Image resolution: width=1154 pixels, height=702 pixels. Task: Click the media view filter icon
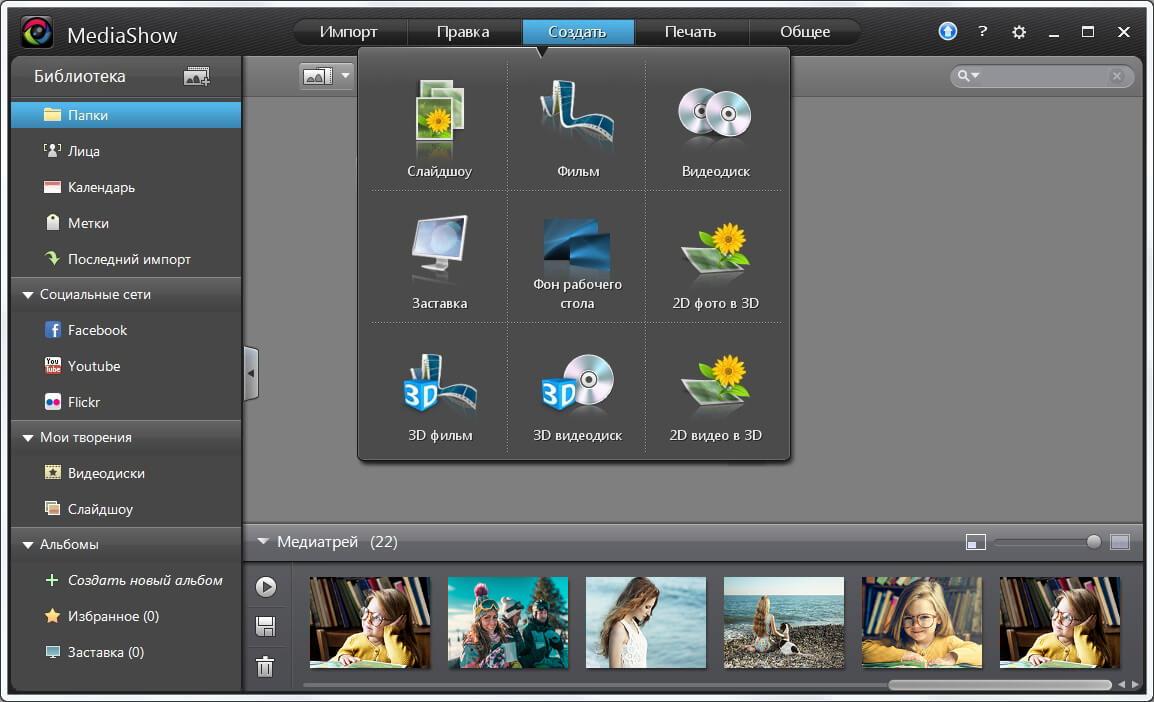(x=318, y=76)
